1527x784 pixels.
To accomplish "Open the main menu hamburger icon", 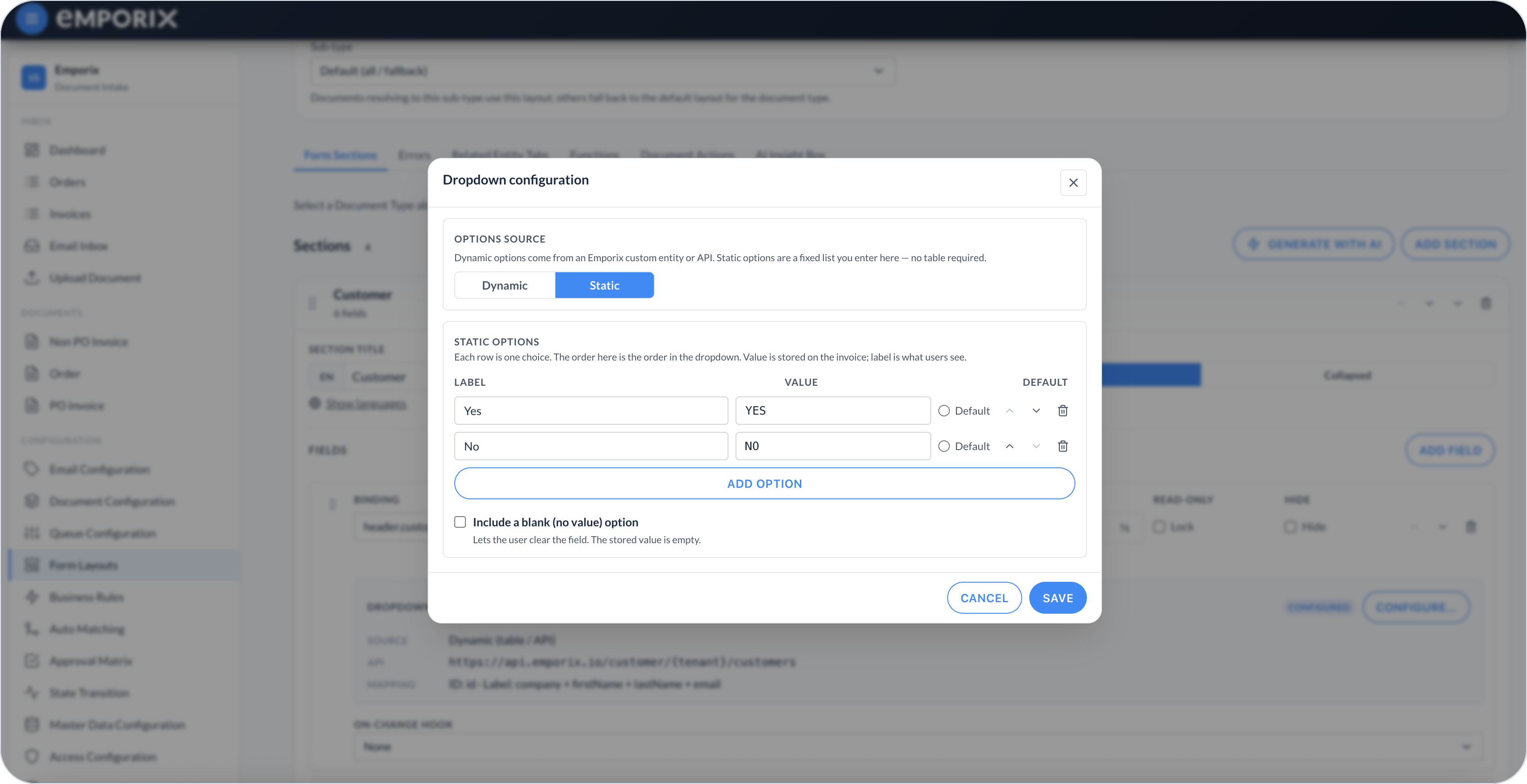I will tap(31, 19).
